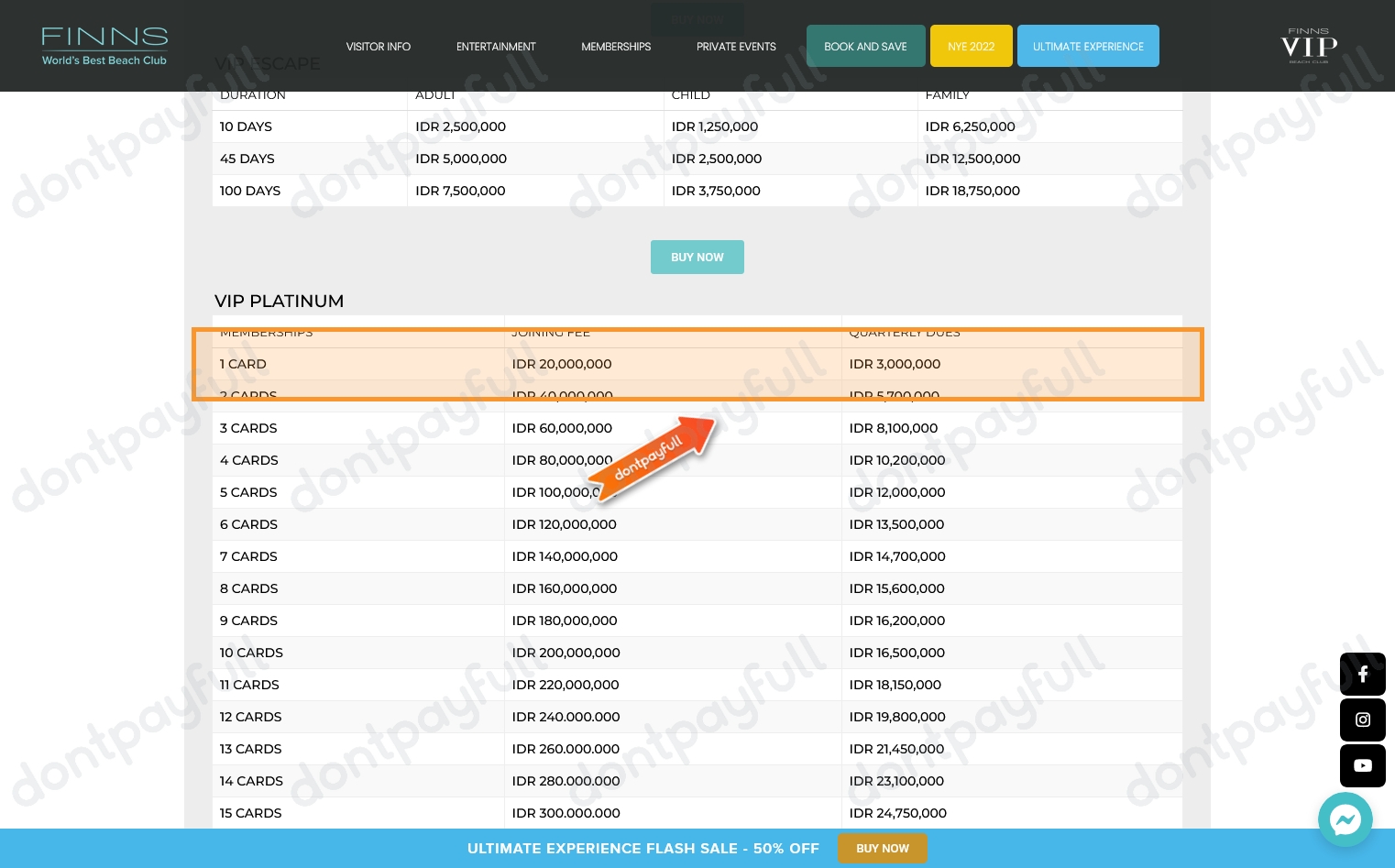This screenshot has height=868, width=1395.
Task: Select the 1 CARD membership row
Action: tap(243, 364)
